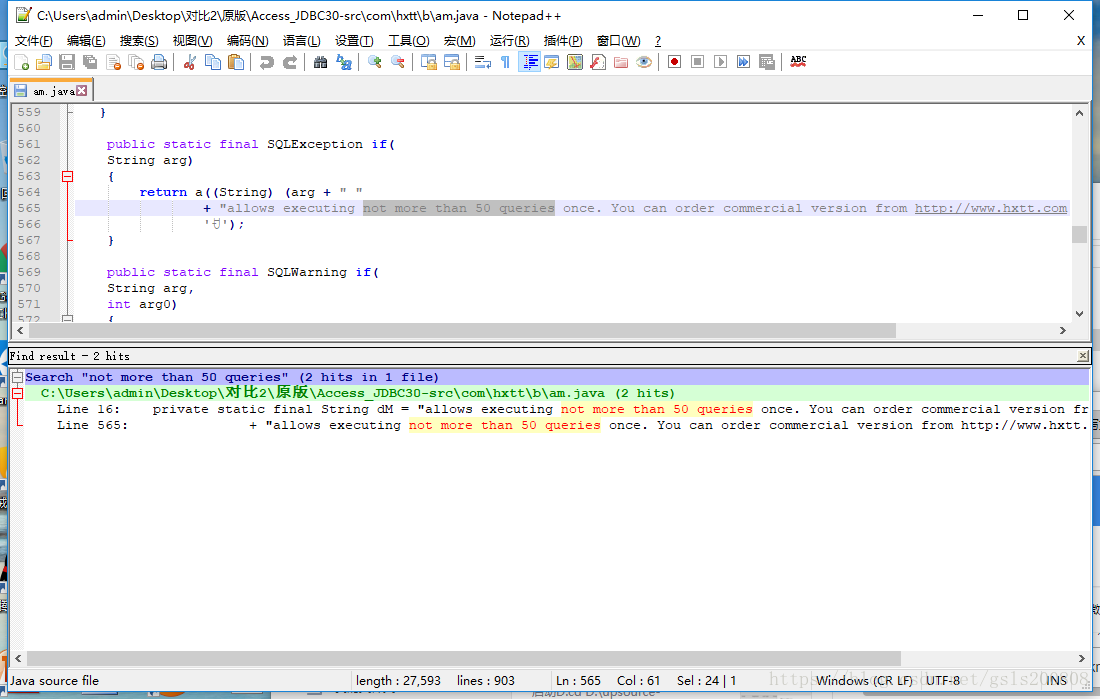This screenshot has width=1100, height=699.
Task: Cut the selected text using the scissors icon
Action: click(x=188, y=61)
